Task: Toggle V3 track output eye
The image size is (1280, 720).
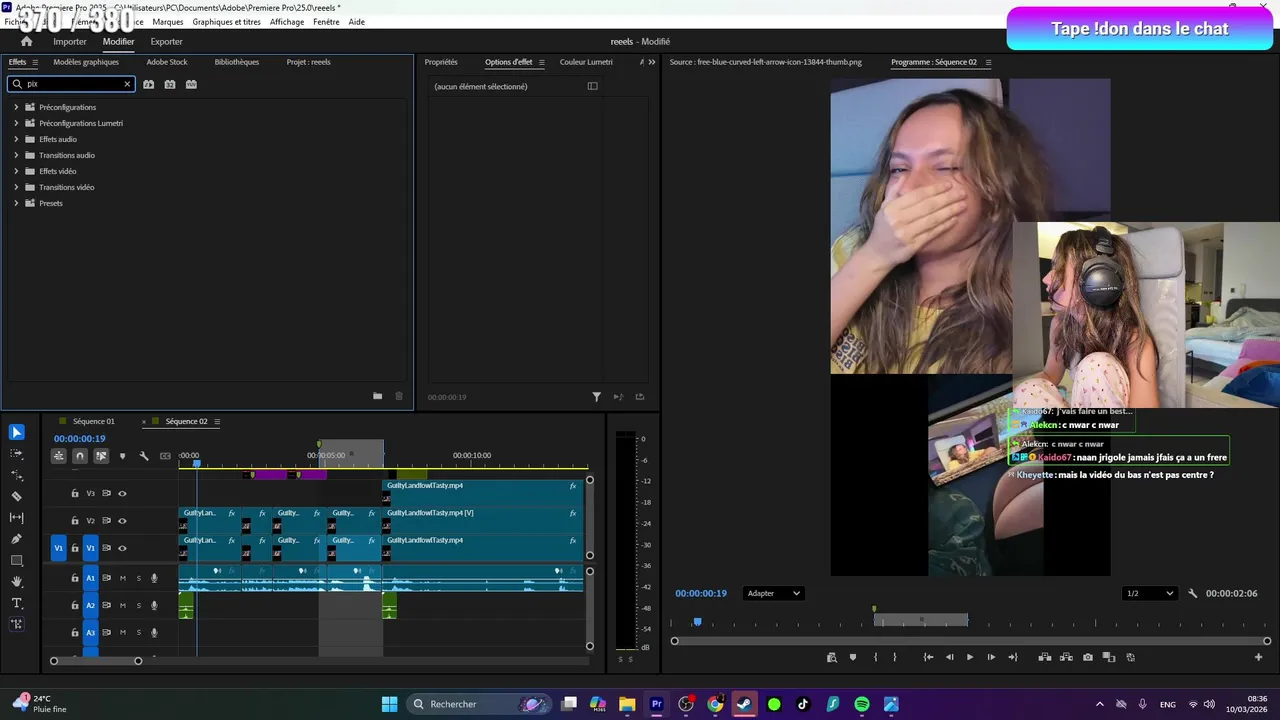Action: click(122, 493)
